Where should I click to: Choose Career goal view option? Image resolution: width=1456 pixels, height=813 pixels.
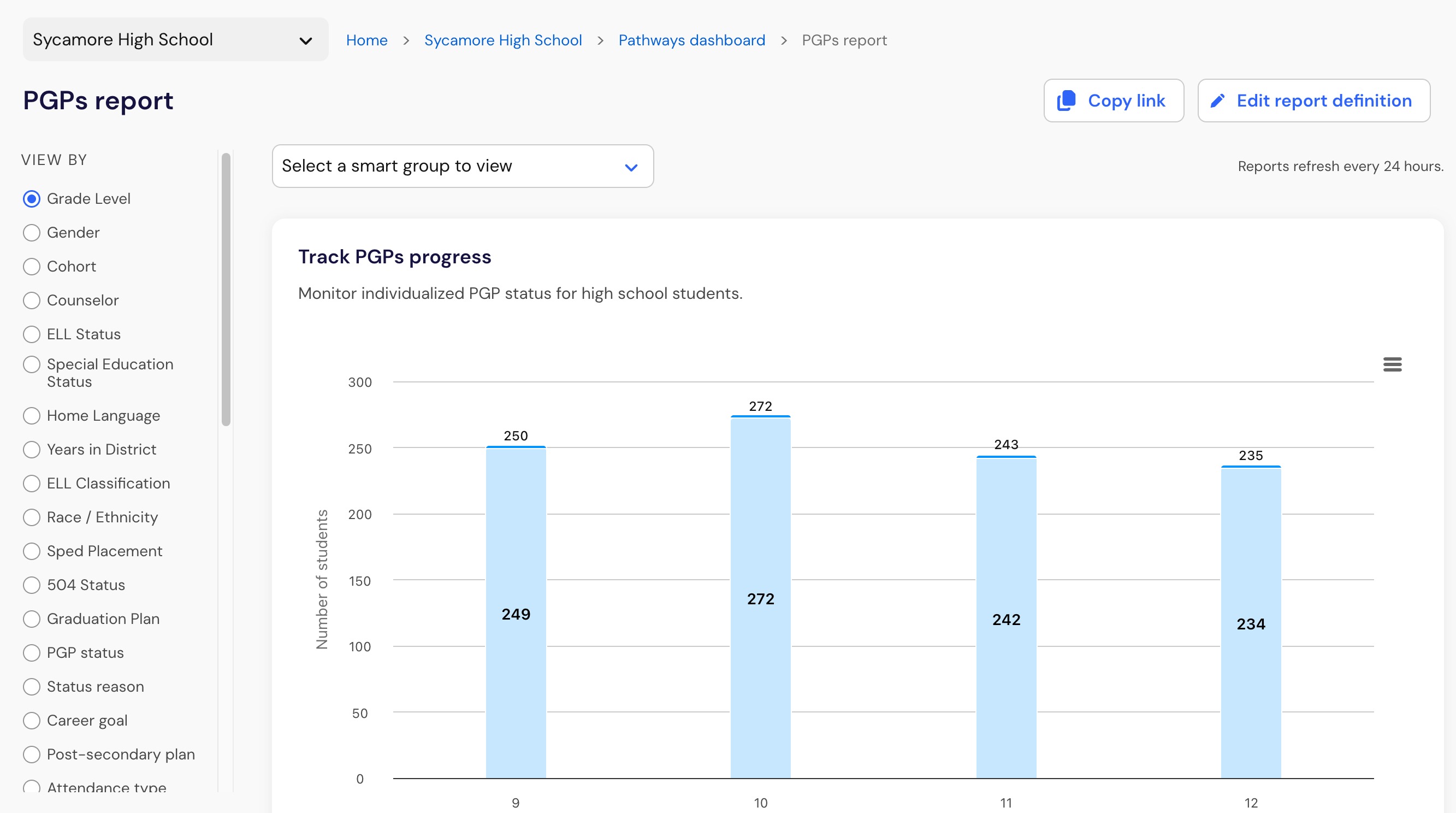click(32, 721)
